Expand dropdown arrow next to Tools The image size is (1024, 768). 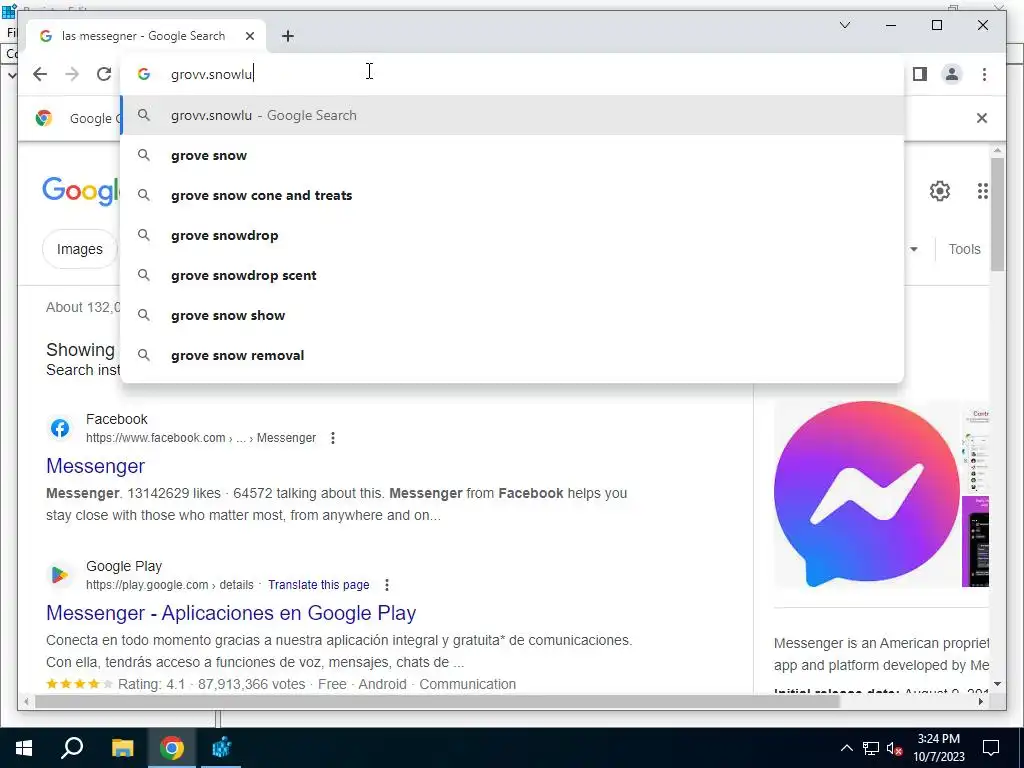tap(914, 249)
